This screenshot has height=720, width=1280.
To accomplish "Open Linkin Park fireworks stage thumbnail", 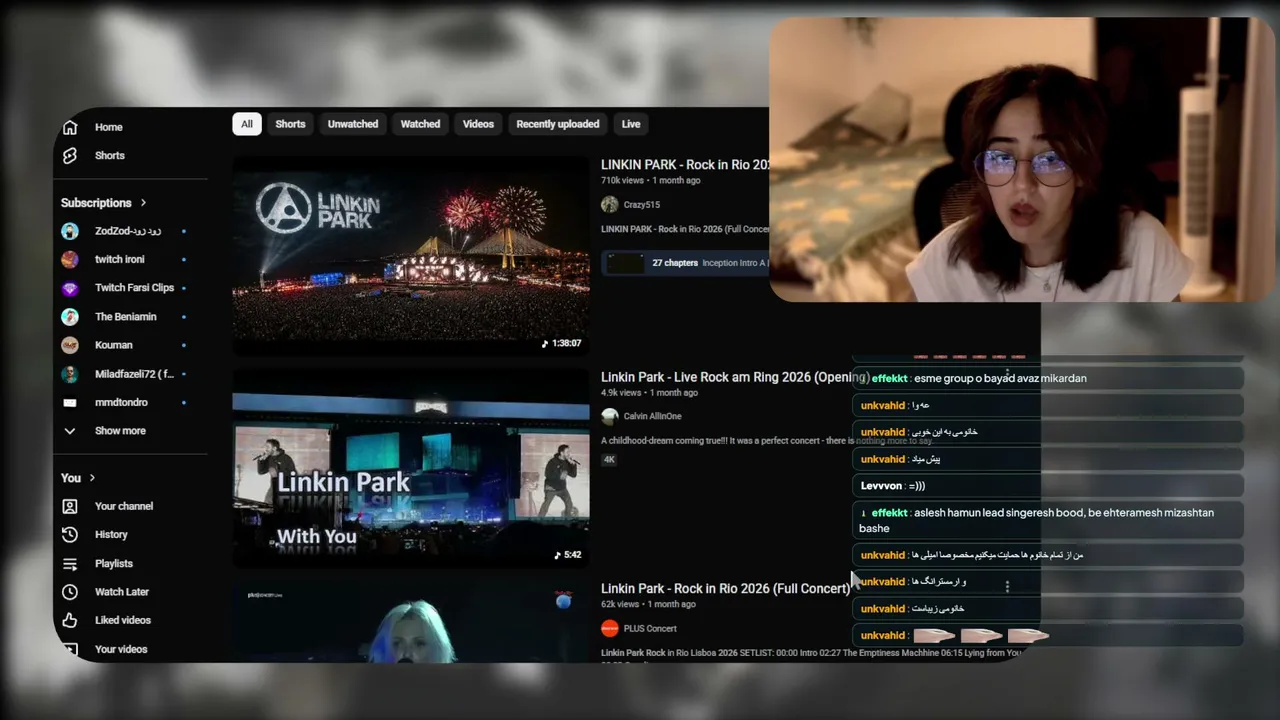I will click(411, 256).
